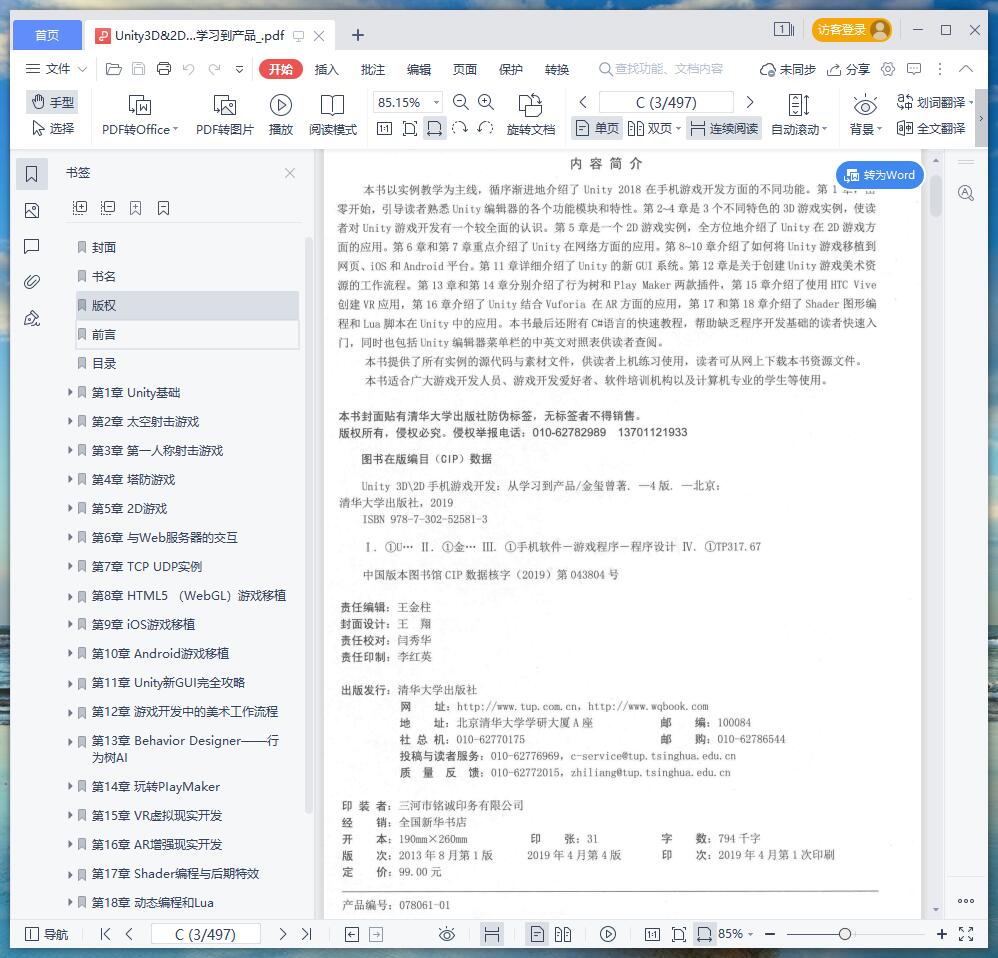Go to next page arrow in toolbar
Viewport: 998px width, 958px height.
tap(750, 102)
